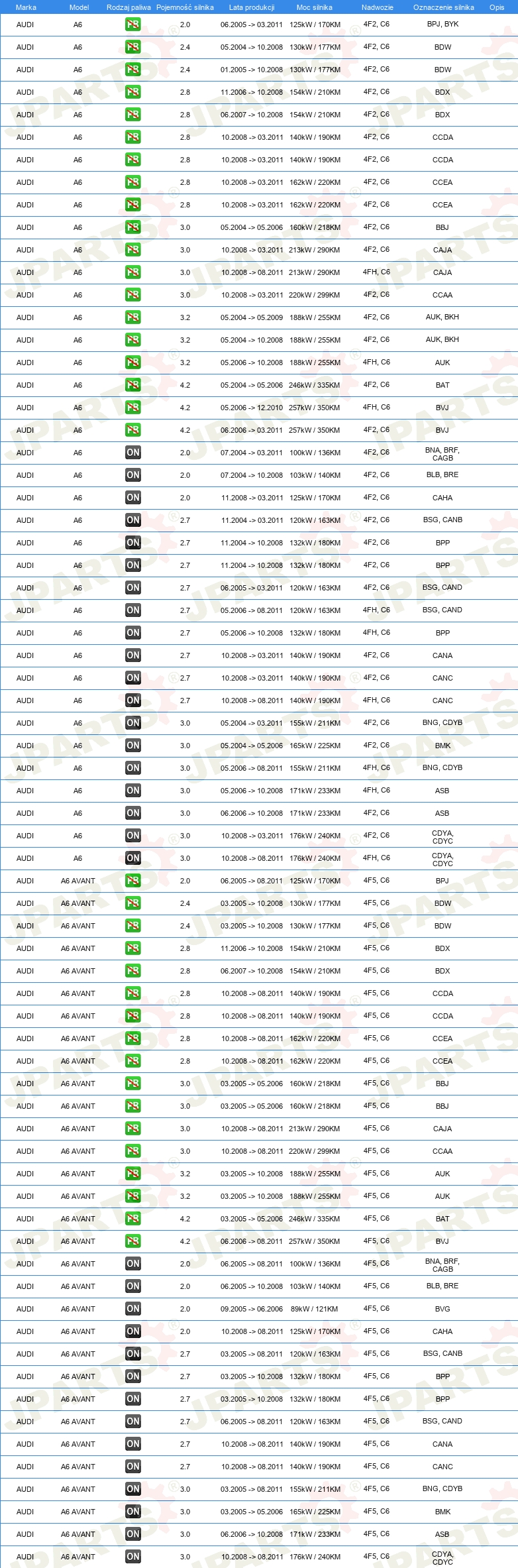Select the '06.2006 -> 08.2011' date cell
518x1568 pixels.
(252, 1241)
